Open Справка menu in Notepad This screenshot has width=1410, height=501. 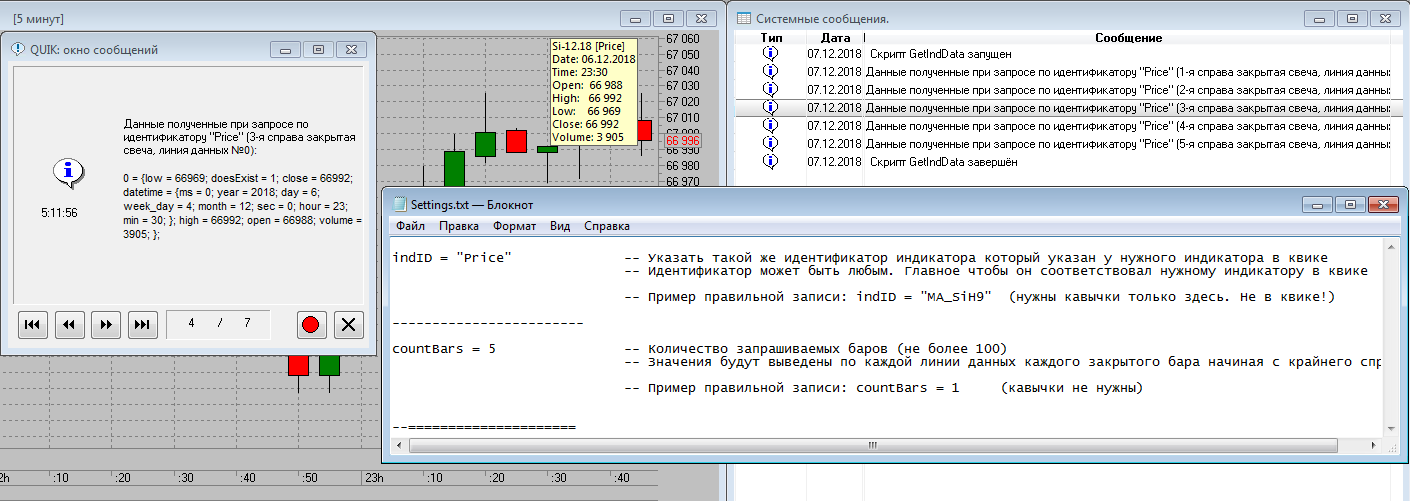[x=607, y=226]
